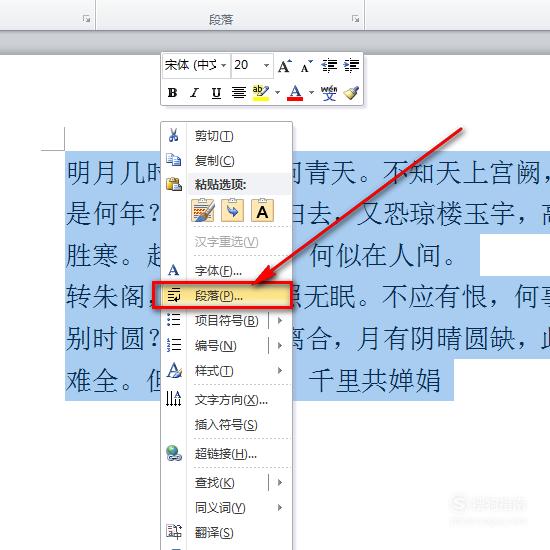Click the styles icon beside 样式(T)
Image resolution: width=550 pixels, height=550 pixels.
(x=174, y=370)
